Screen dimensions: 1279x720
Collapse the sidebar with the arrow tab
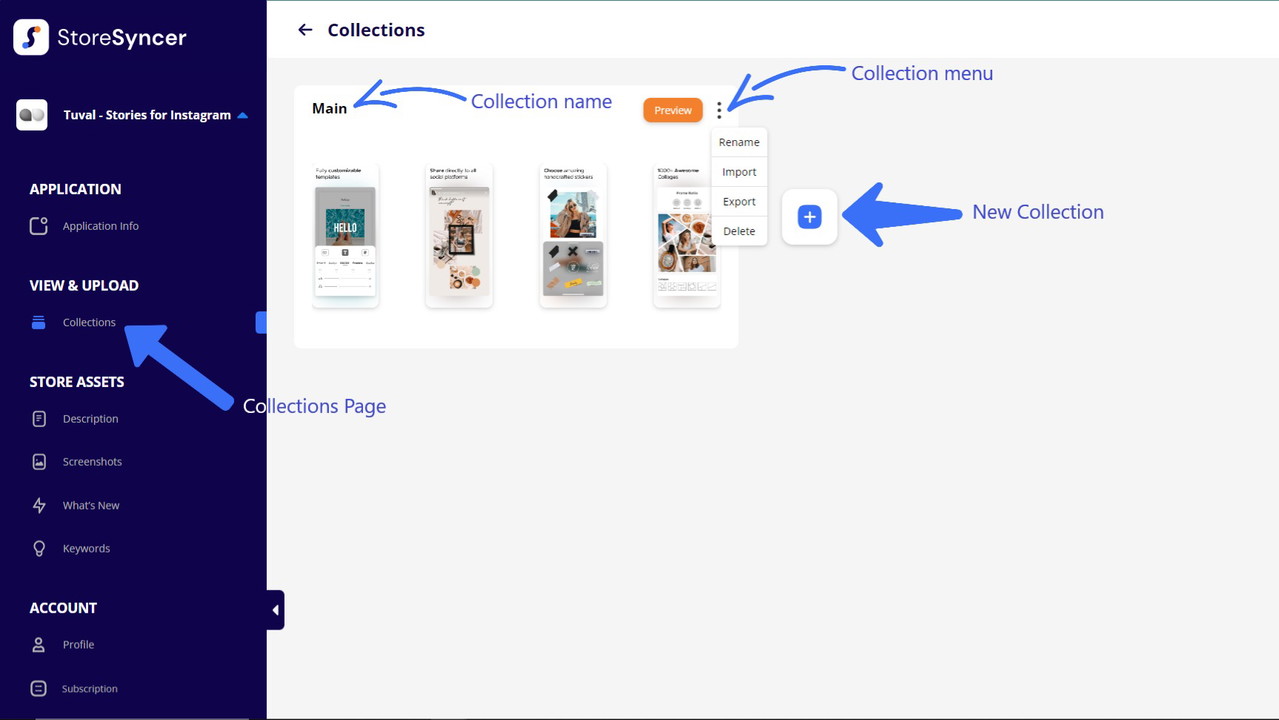[x=275, y=610]
